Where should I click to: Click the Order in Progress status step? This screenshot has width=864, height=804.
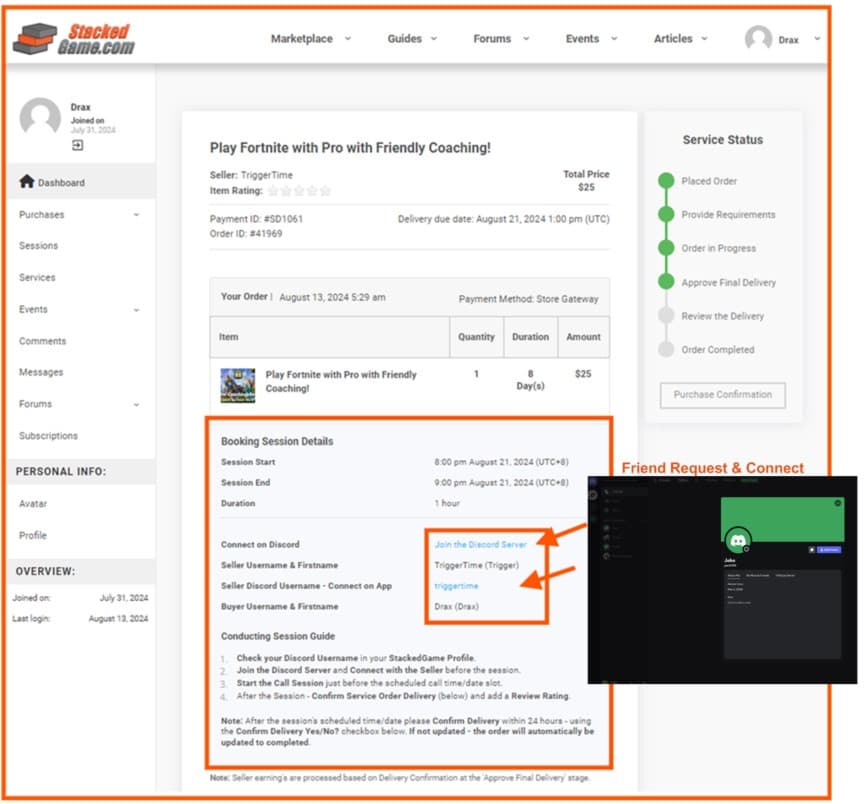[x=718, y=248]
